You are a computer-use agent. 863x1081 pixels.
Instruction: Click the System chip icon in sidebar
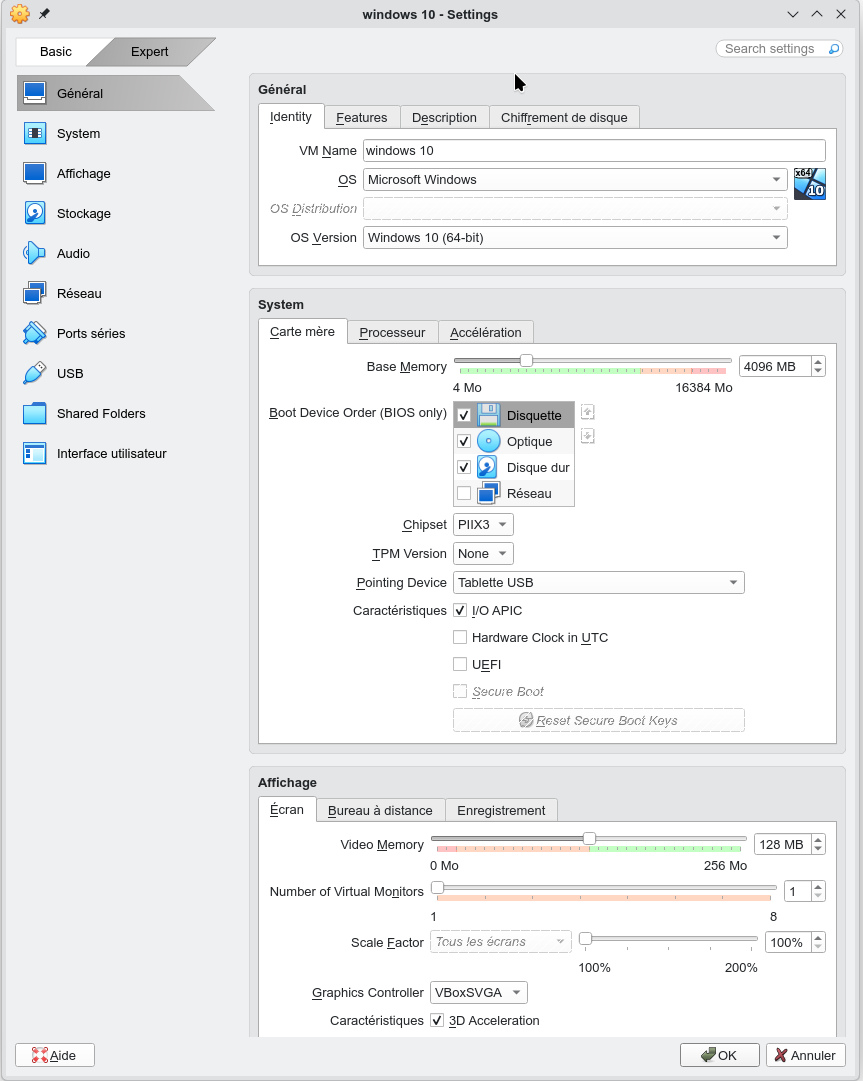coord(35,133)
